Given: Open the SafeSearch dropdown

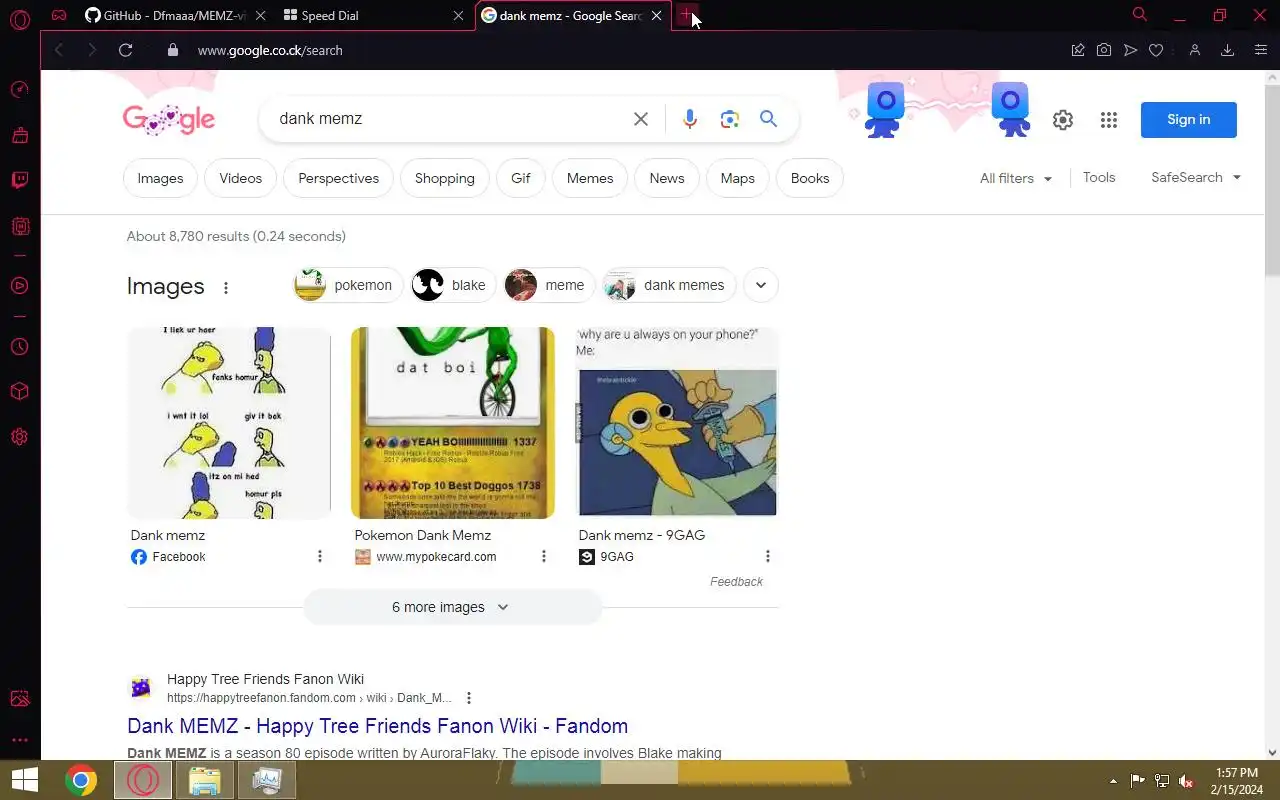Looking at the screenshot, I should 1196,177.
